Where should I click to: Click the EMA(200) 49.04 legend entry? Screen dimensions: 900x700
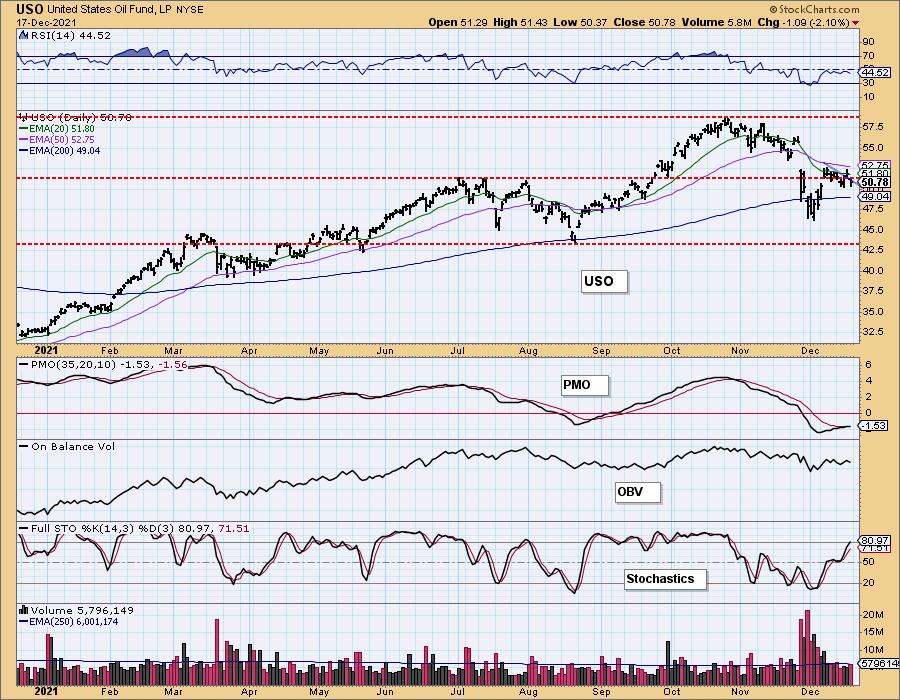point(60,150)
